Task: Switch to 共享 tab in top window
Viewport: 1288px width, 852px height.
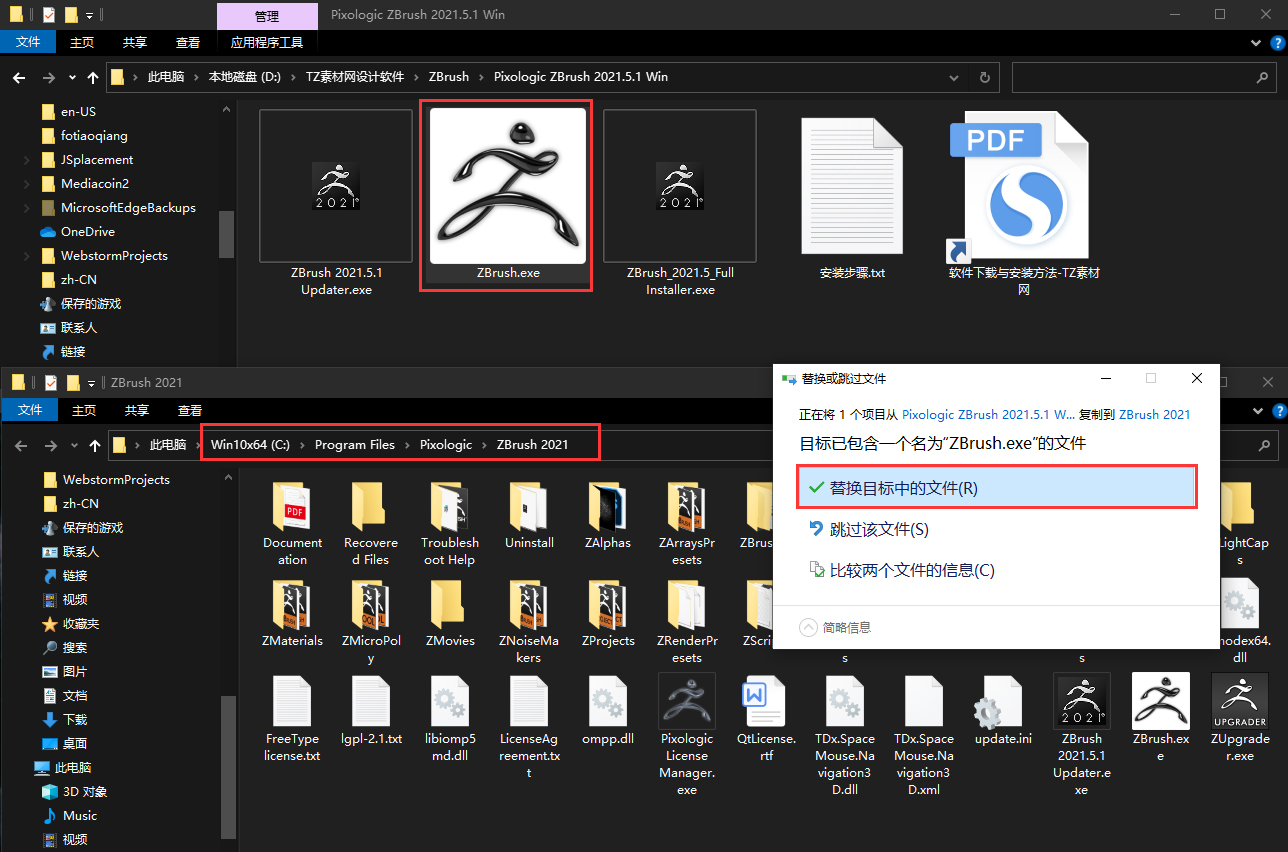Action: (x=135, y=42)
